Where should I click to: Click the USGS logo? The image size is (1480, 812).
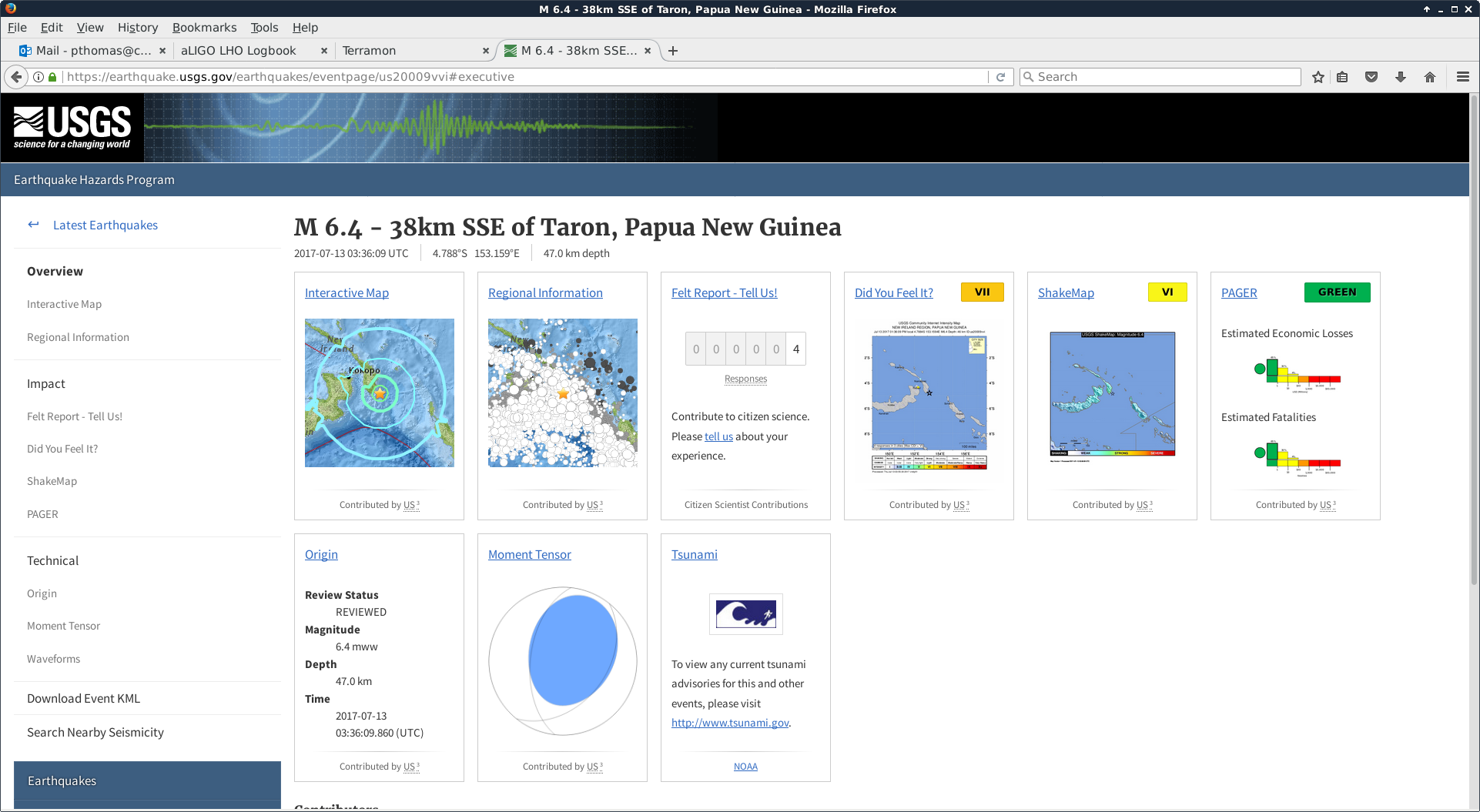pyautogui.click(x=72, y=127)
